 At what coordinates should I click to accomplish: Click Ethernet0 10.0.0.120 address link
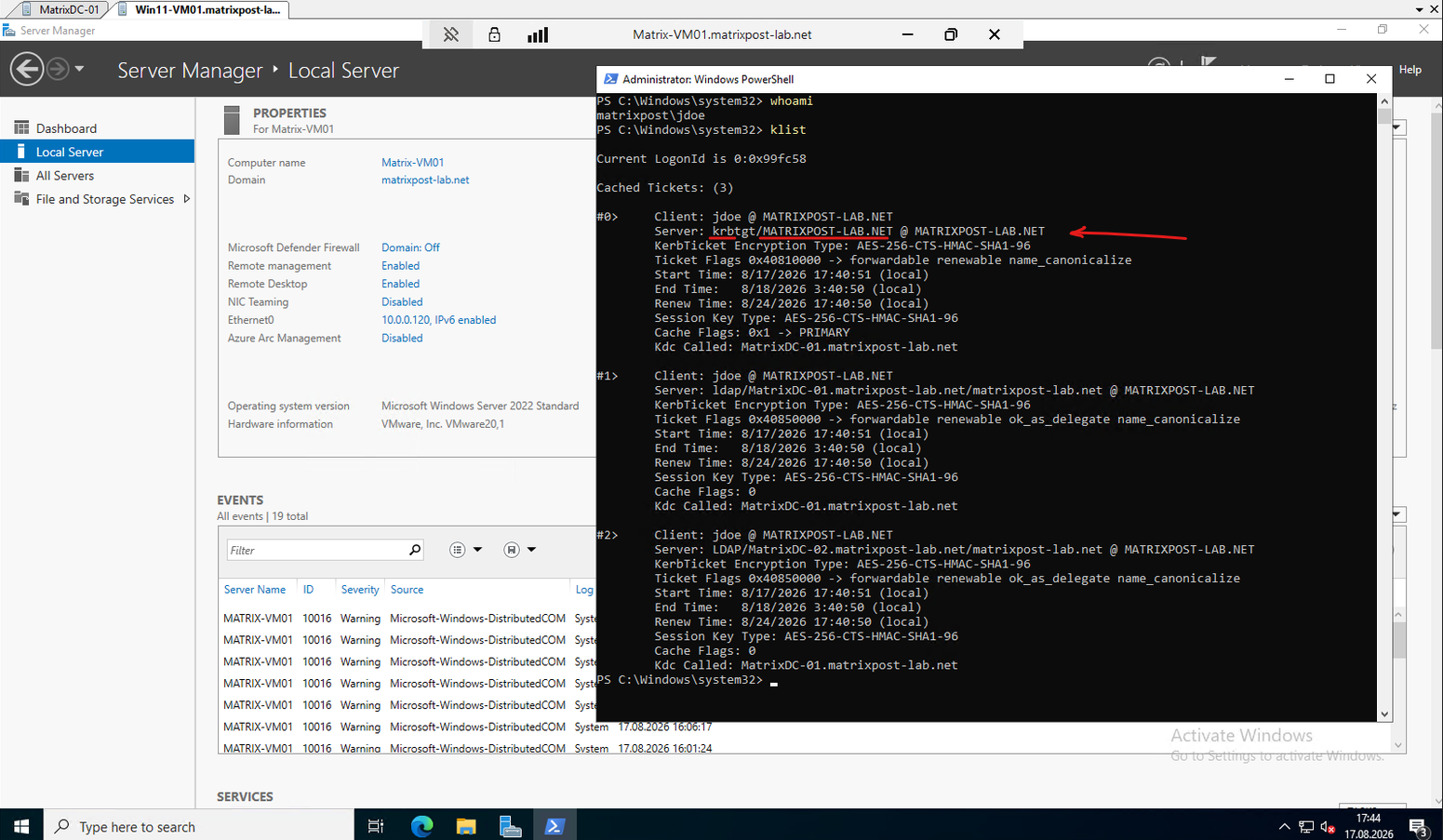[x=438, y=320]
